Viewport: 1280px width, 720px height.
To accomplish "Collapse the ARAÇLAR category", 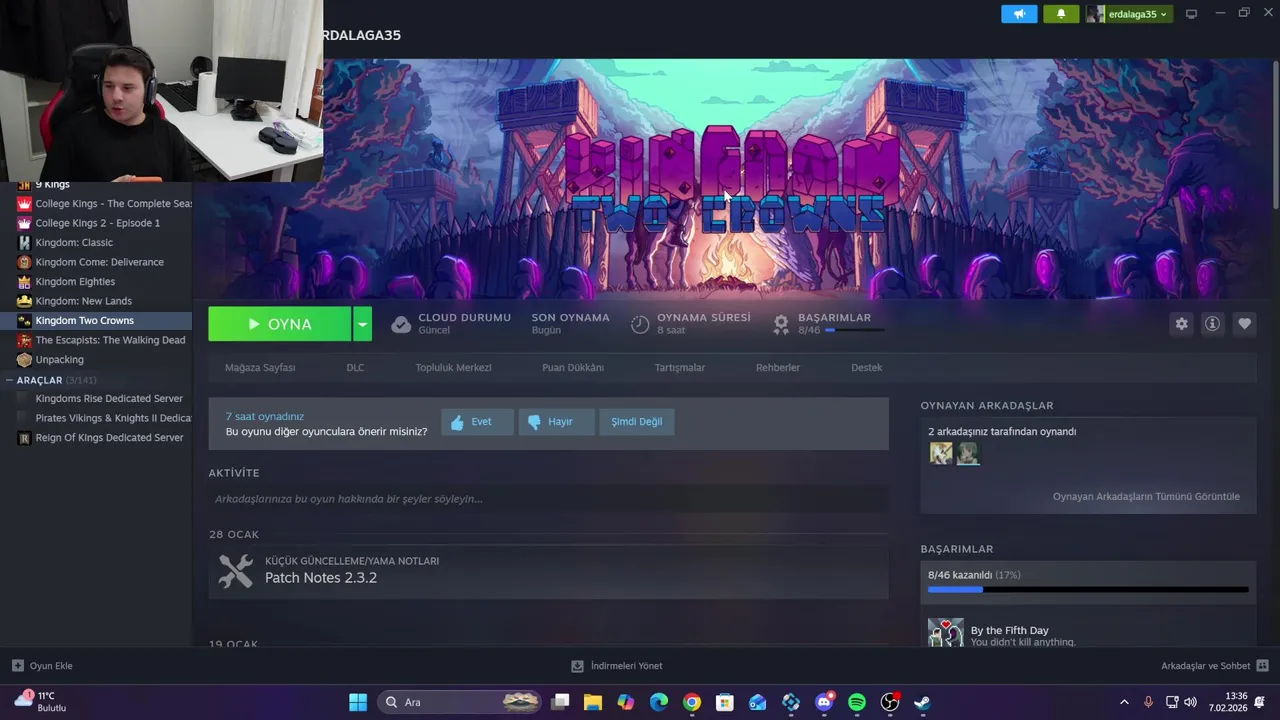I will [x=9, y=380].
